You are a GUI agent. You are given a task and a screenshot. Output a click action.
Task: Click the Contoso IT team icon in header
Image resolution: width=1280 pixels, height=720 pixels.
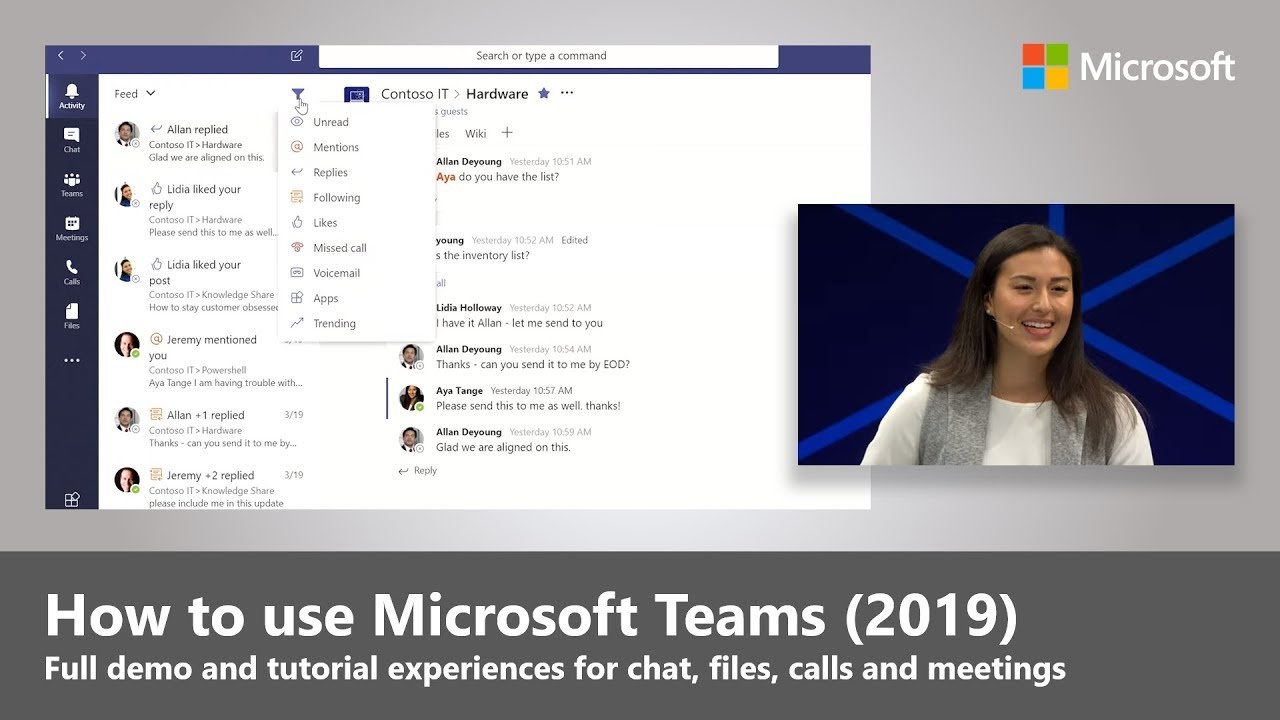point(356,95)
